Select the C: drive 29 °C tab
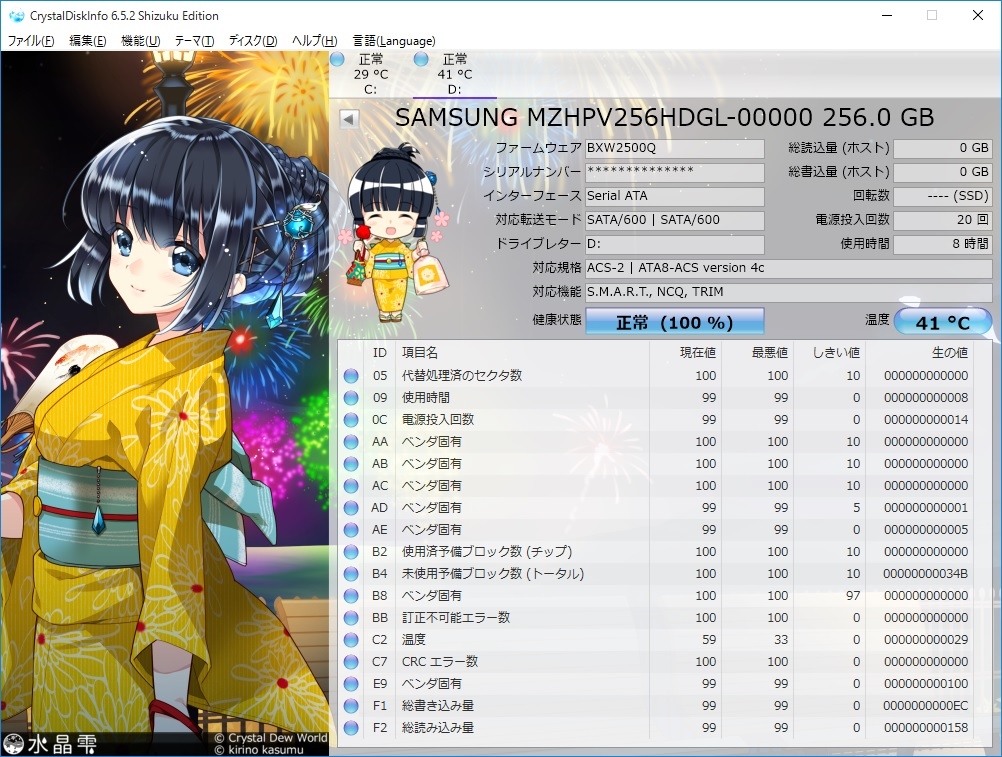 click(x=371, y=74)
